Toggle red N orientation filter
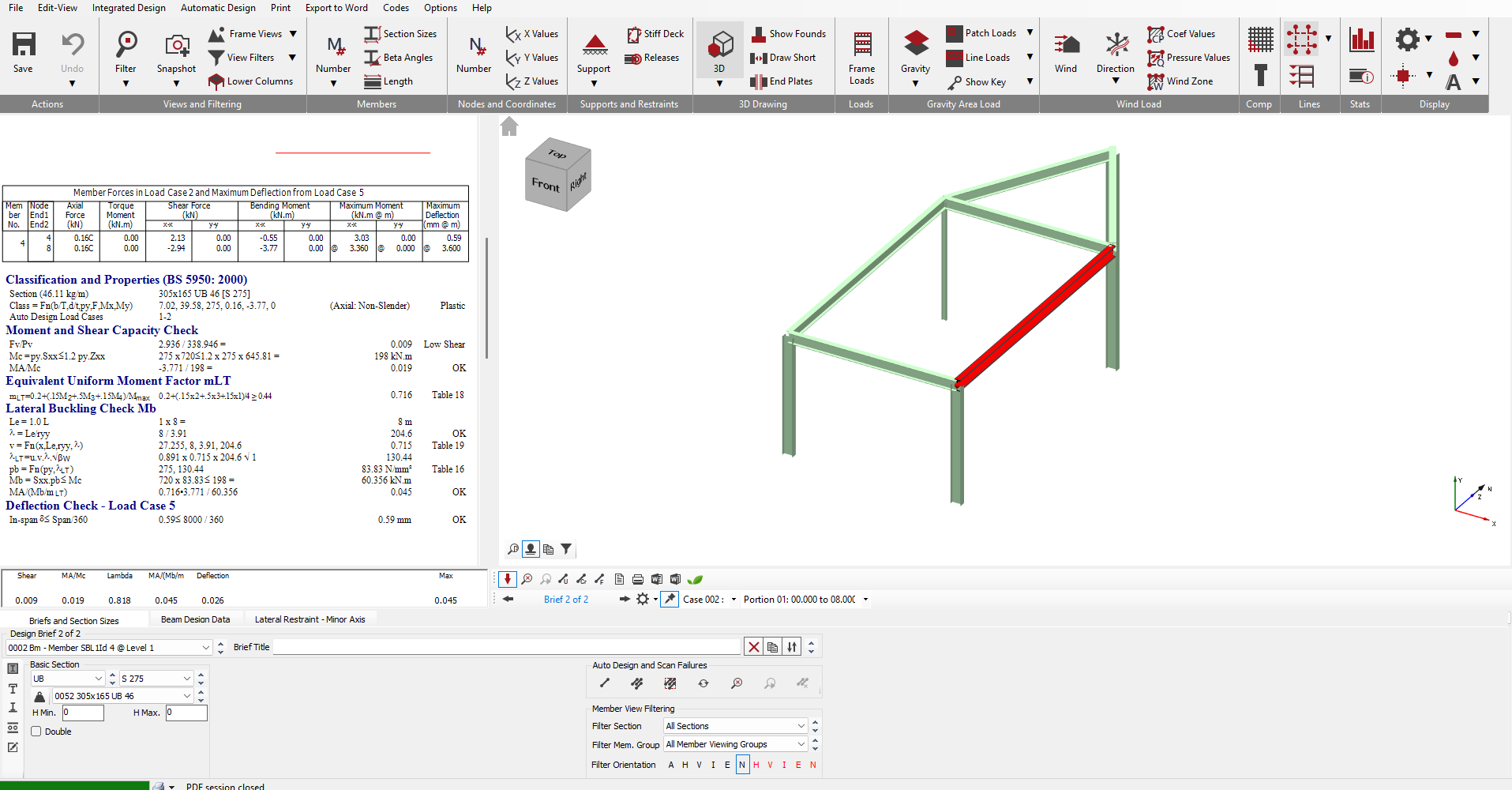The image size is (1512, 790). [813, 765]
